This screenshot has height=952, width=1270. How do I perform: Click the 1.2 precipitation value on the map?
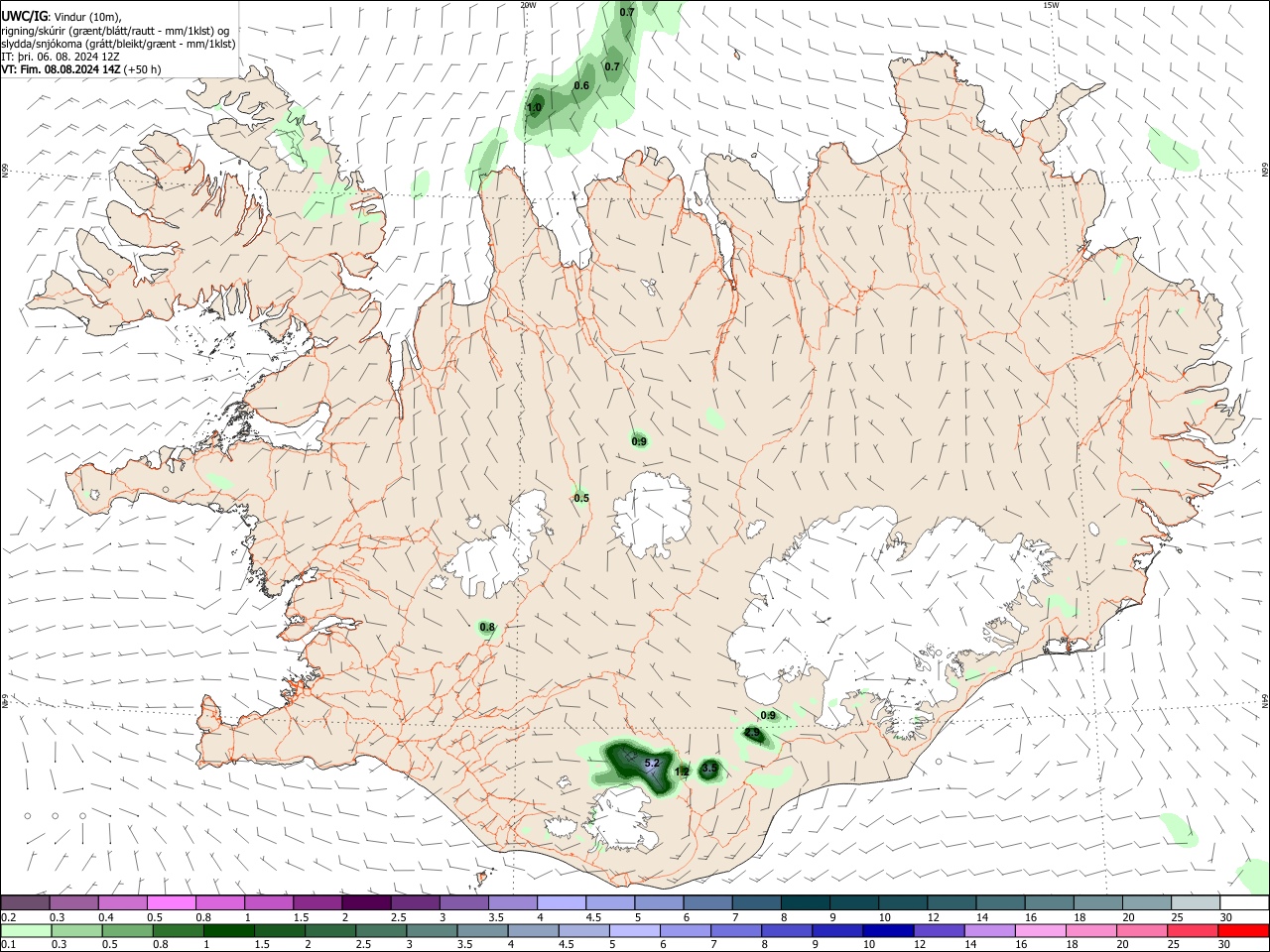[682, 772]
